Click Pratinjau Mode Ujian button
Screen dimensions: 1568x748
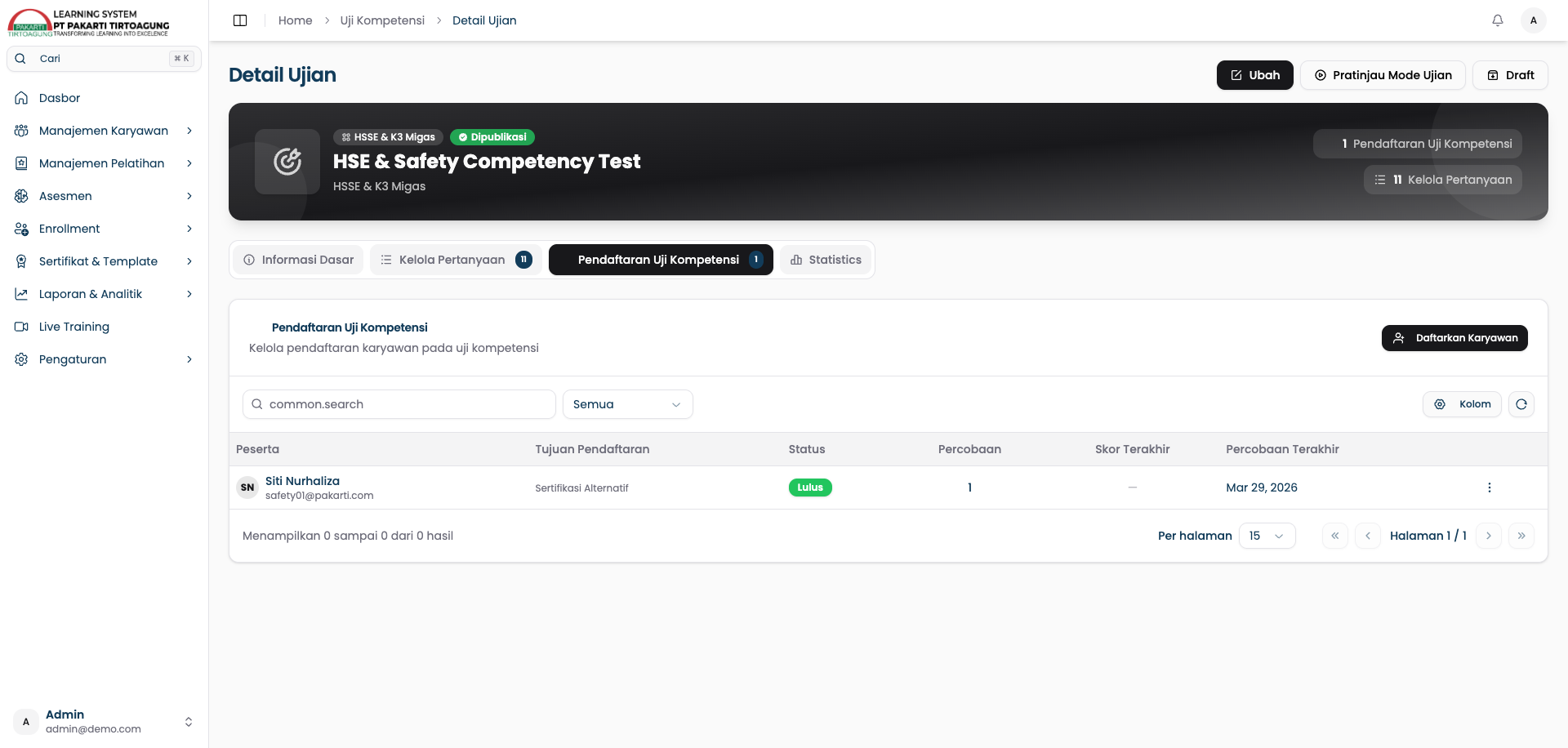click(1383, 75)
